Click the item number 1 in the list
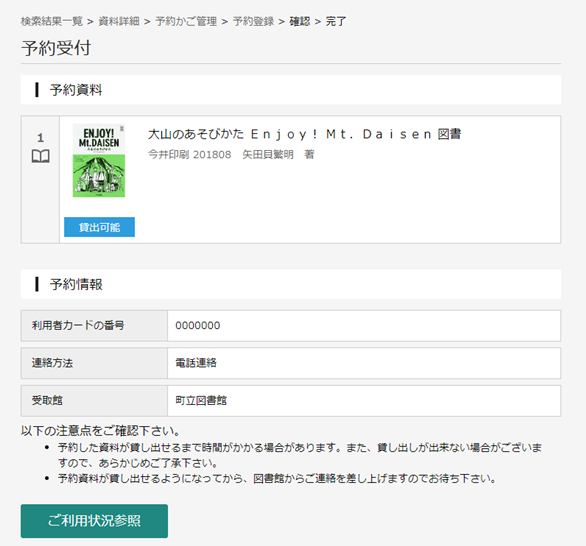The image size is (586, 546). coord(40,138)
